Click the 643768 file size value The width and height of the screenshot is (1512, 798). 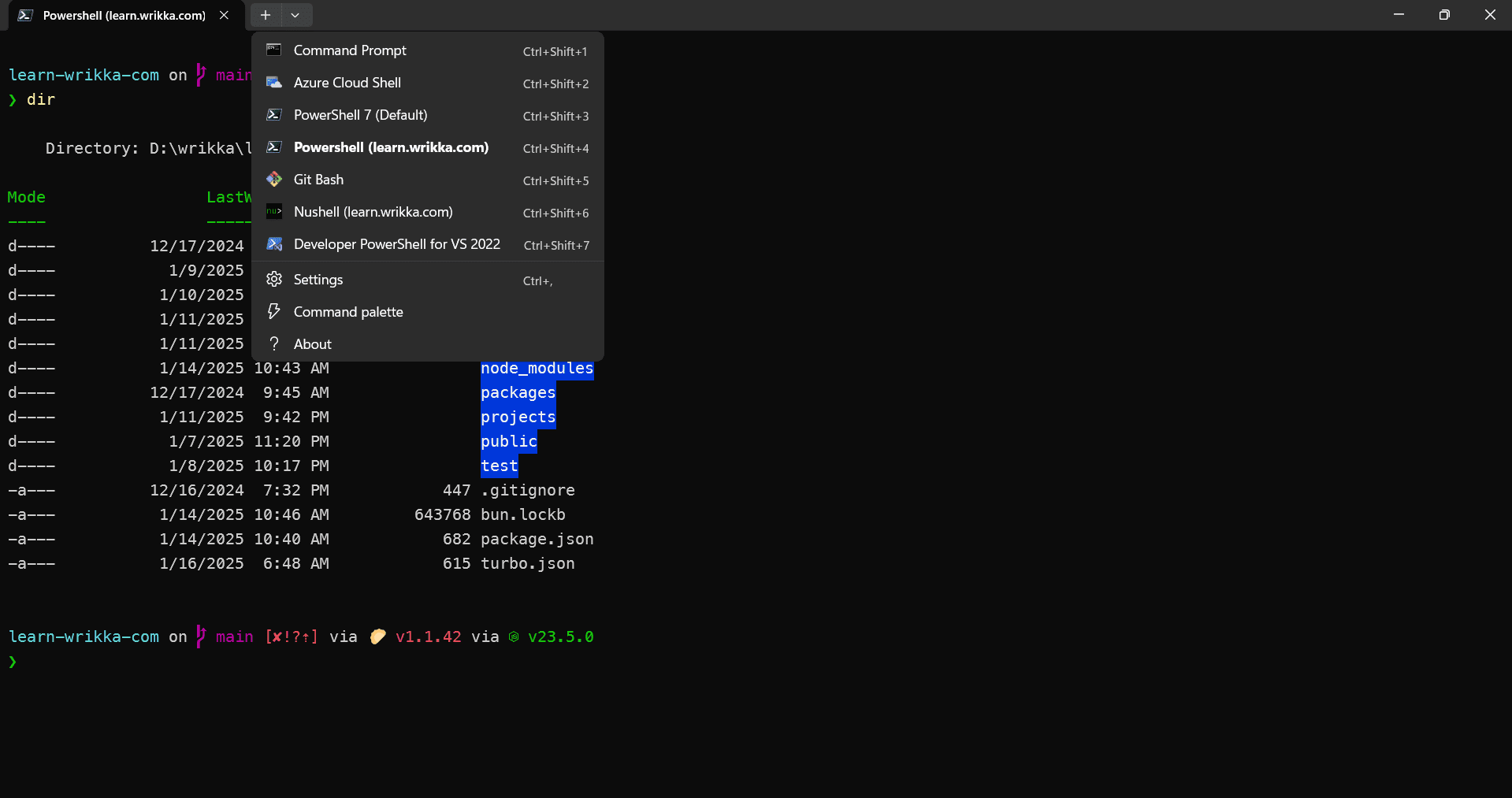(442, 514)
